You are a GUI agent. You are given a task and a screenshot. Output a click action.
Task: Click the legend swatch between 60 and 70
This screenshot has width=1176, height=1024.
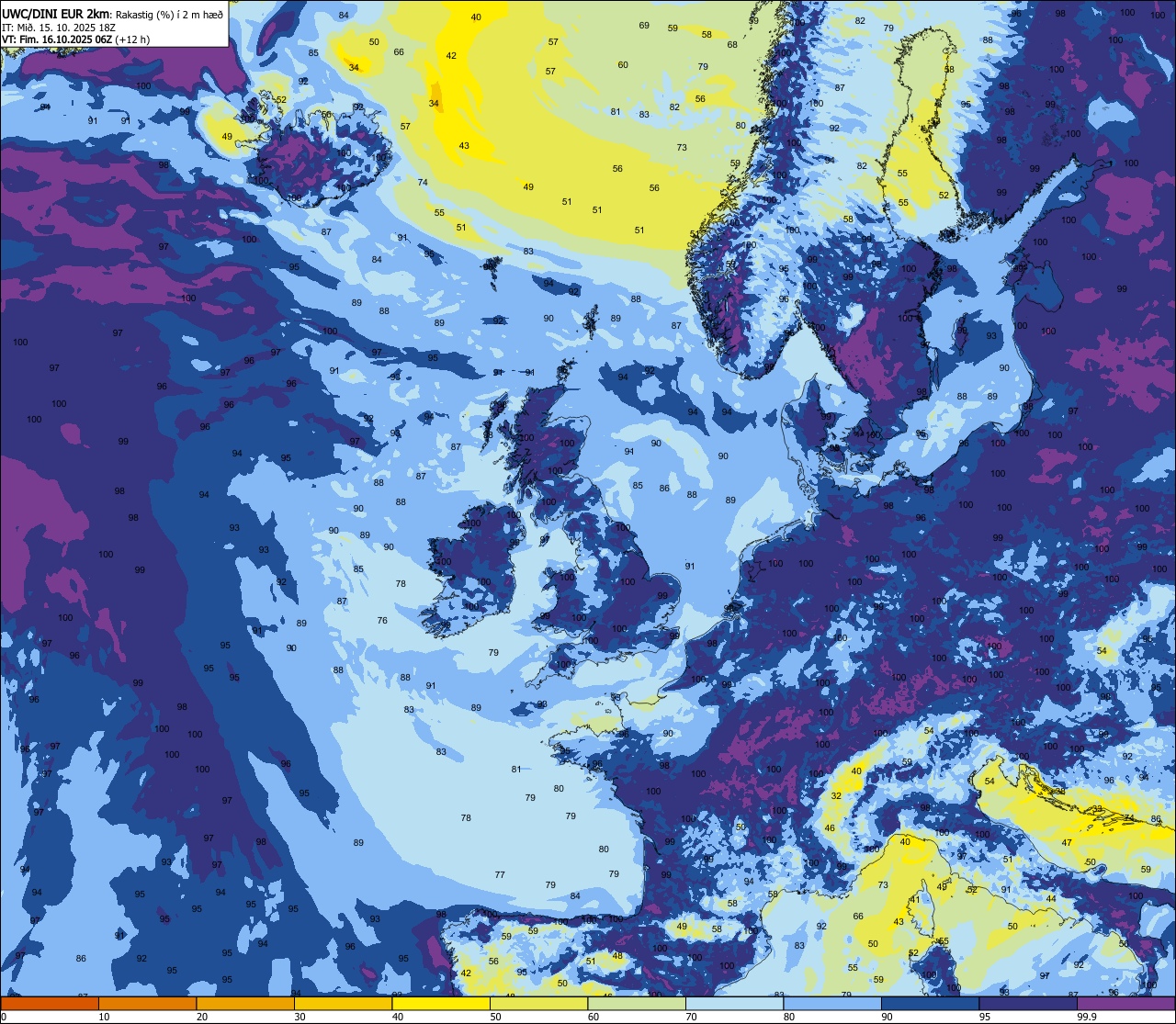click(637, 1003)
